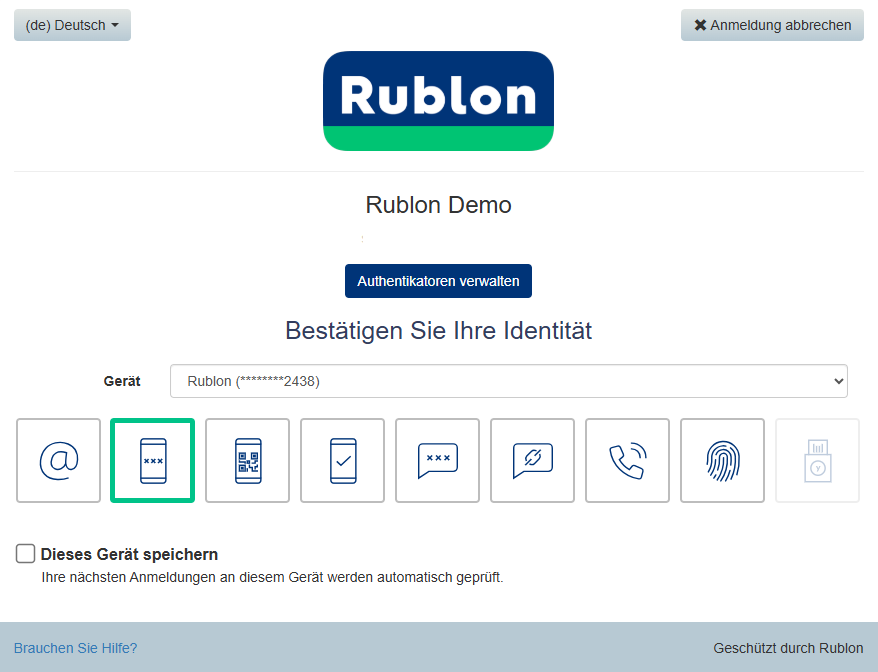The height and width of the screenshot is (672, 878).
Task: Click the greyed-out YubiKey USB icon
Action: pyautogui.click(x=817, y=460)
